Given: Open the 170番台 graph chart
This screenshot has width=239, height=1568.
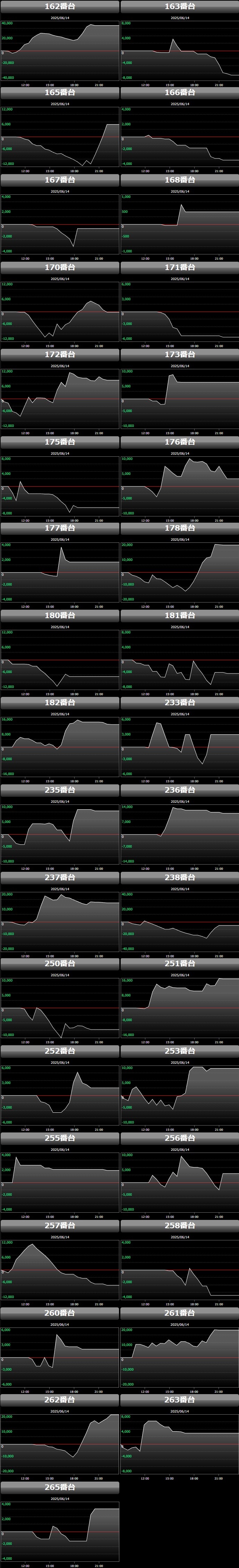Looking at the screenshot, I should click(x=60, y=312).
